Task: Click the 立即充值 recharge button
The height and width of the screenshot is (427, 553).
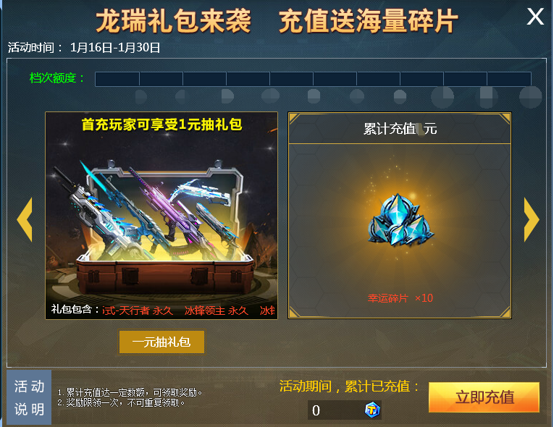Action: pos(484,397)
